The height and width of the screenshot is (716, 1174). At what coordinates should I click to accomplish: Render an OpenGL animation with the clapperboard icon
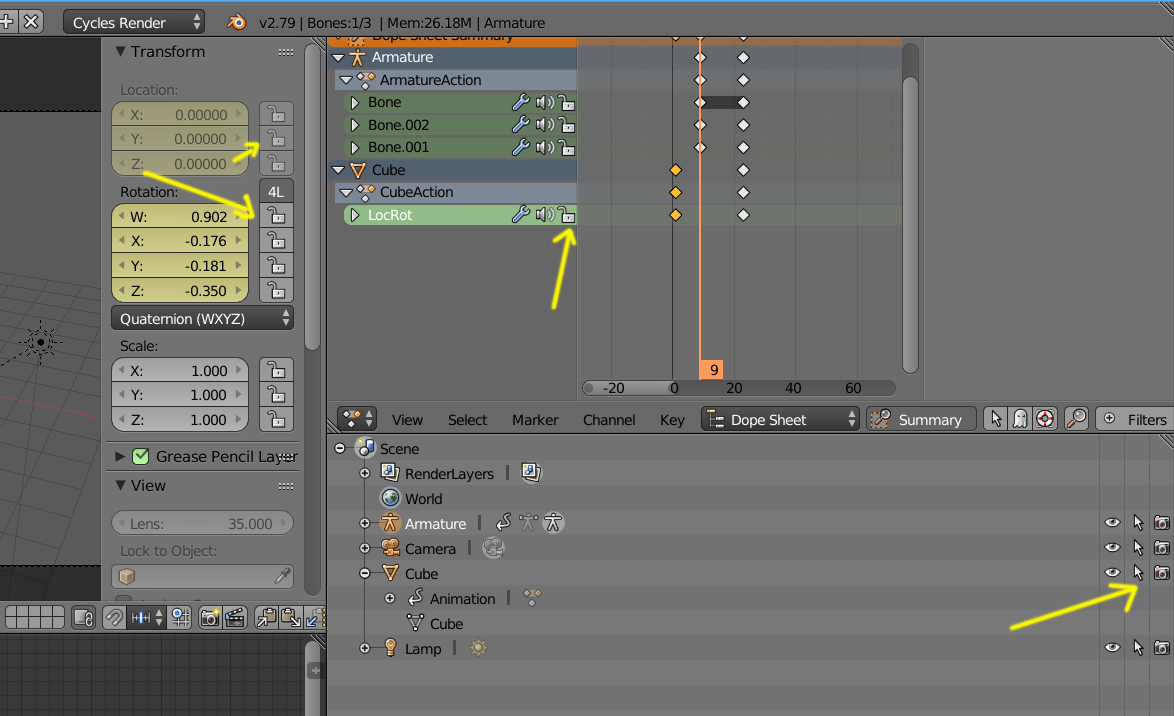point(234,617)
